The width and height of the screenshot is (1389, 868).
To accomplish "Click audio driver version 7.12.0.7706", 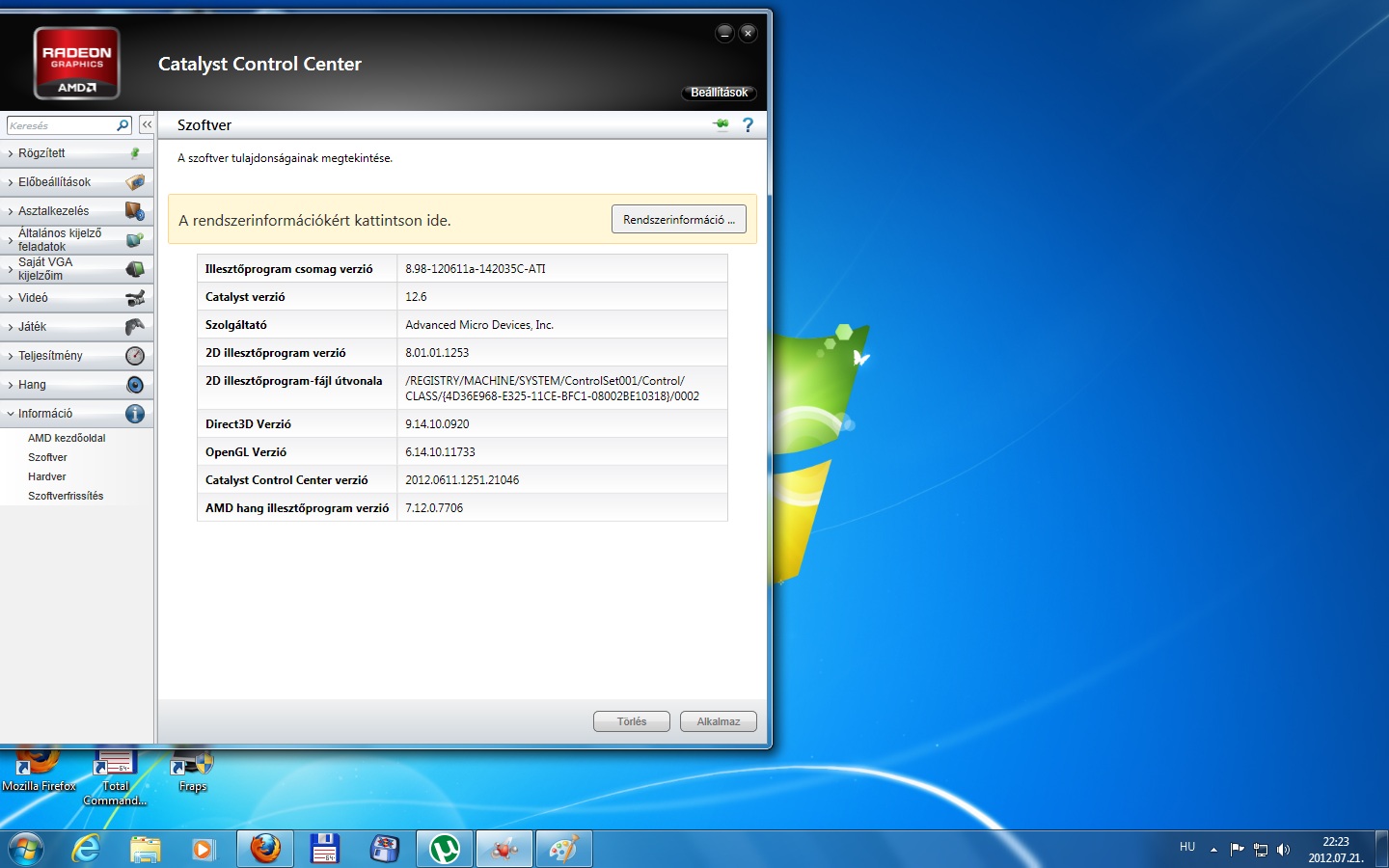I will pos(434,508).
